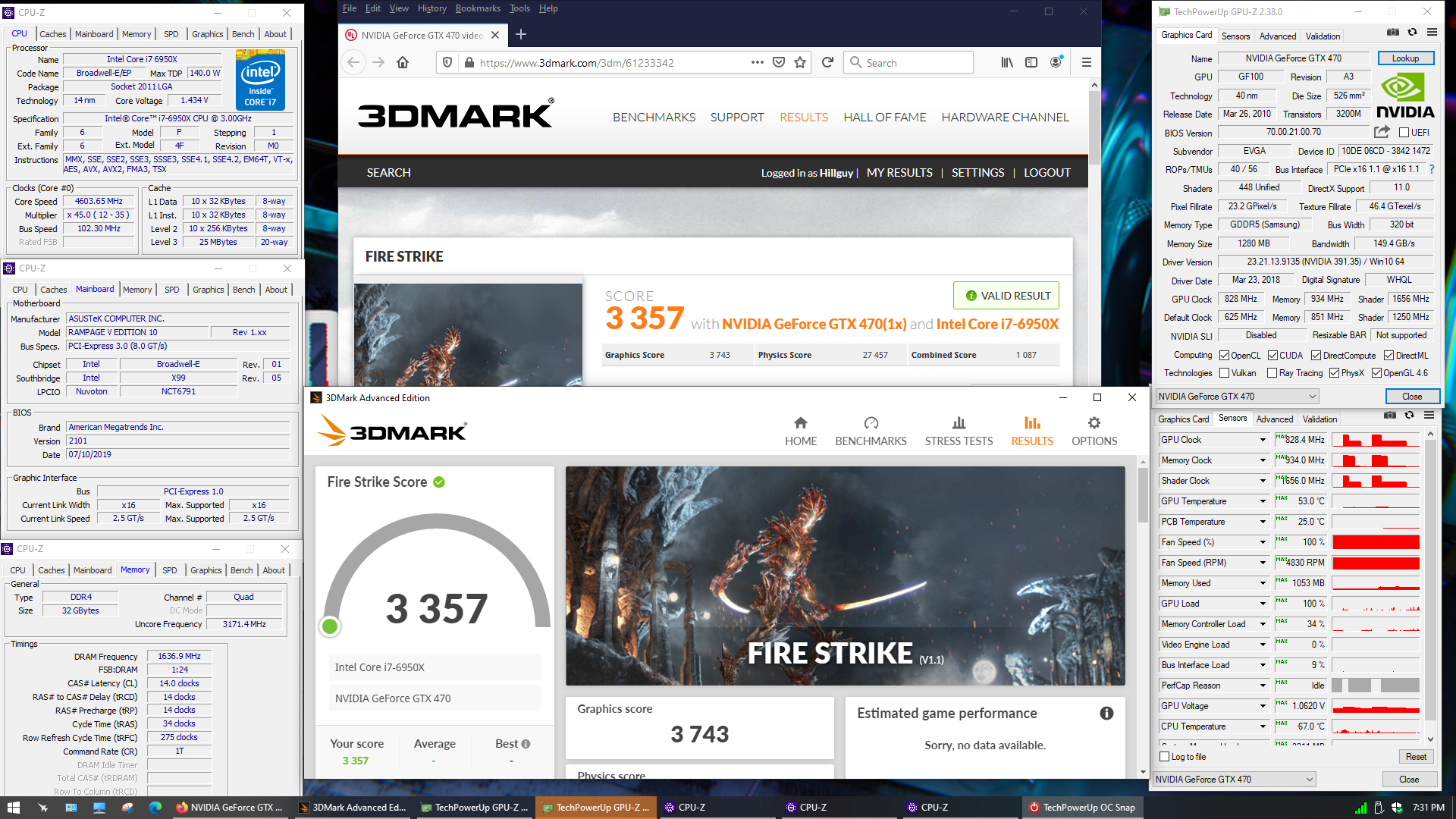This screenshot has width=1456, height=819.
Task: Expand the GPU Voltage sensor dropdown
Action: pyautogui.click(x=1263, y=706)
